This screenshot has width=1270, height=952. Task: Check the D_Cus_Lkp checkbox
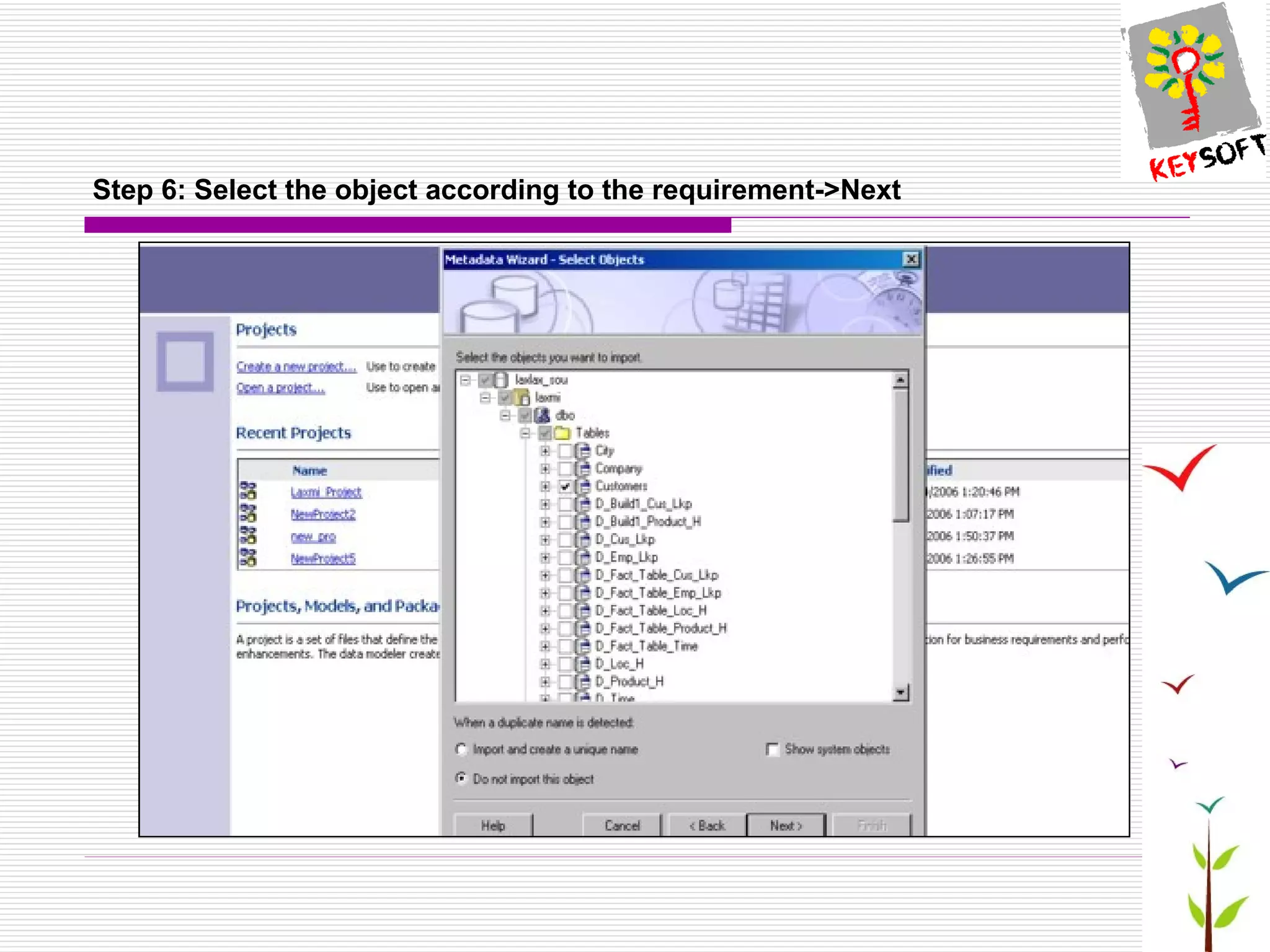click(x=565, y=540)
